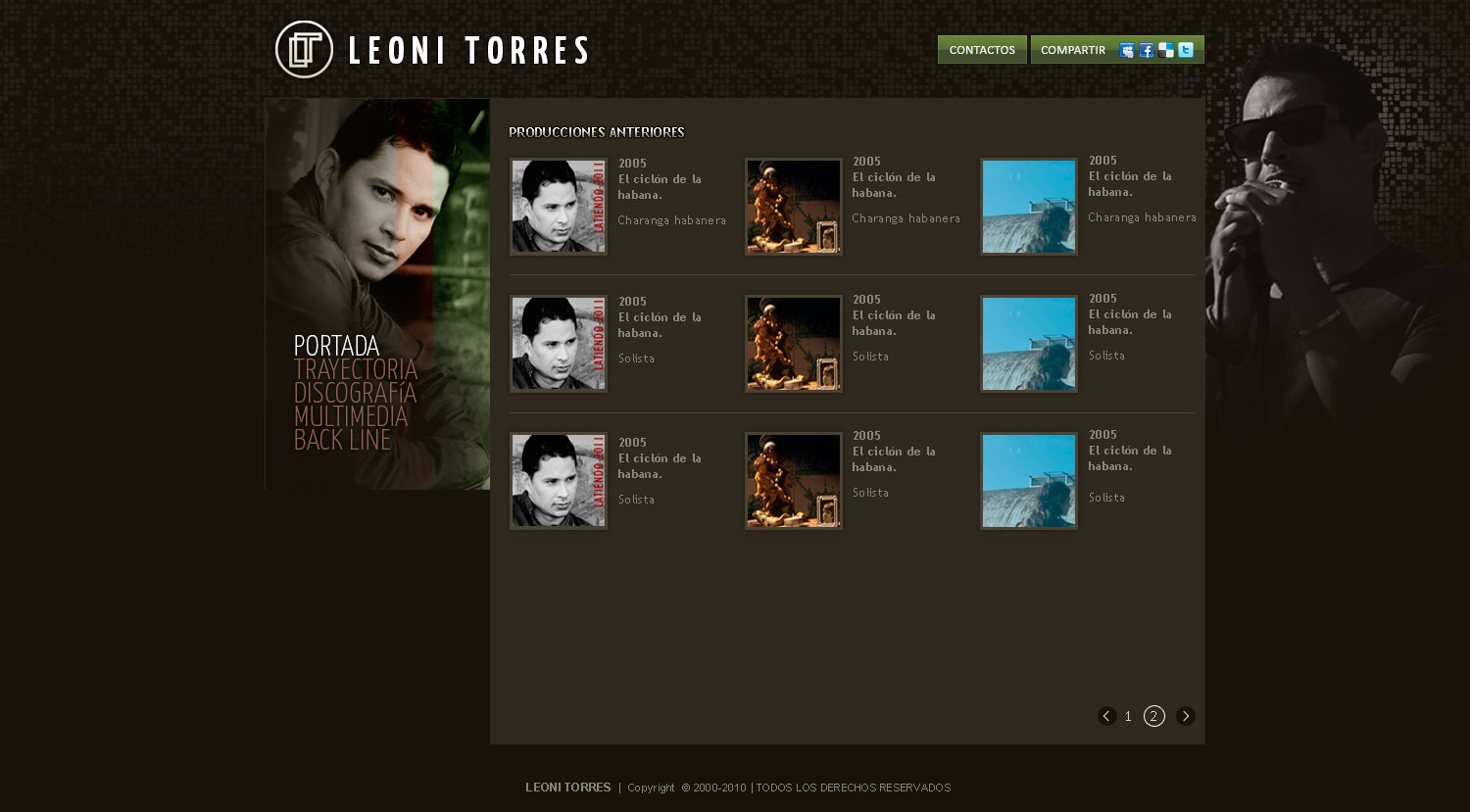Click third-row middle album title El ciclón
This screenshot has width=1470, height=812.
(x=894, y=459)
